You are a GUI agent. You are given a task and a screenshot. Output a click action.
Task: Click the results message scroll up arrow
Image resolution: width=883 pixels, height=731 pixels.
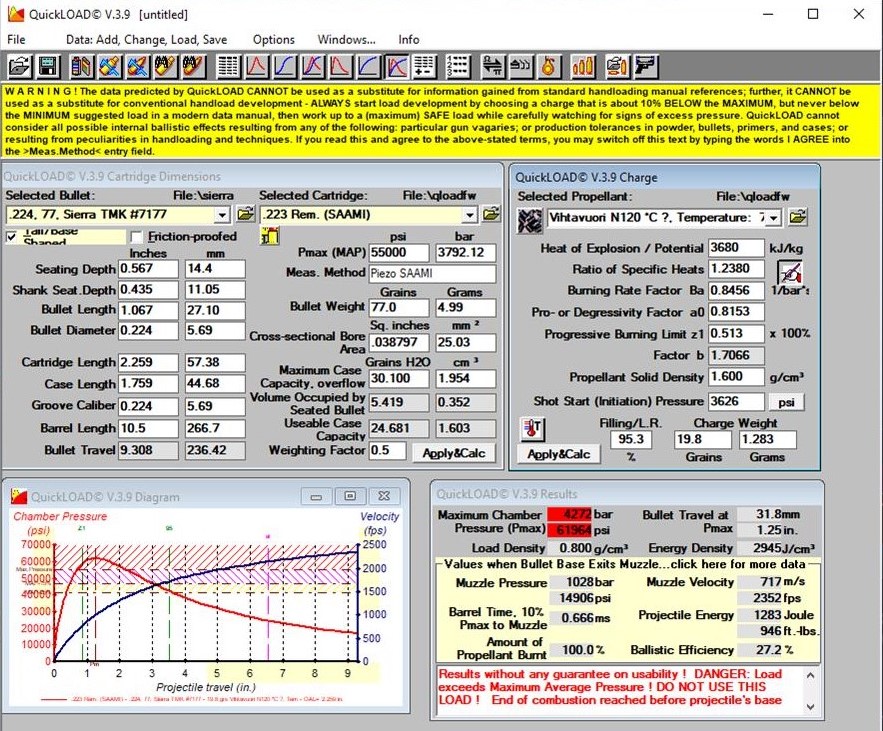click(x=810, y=675)
